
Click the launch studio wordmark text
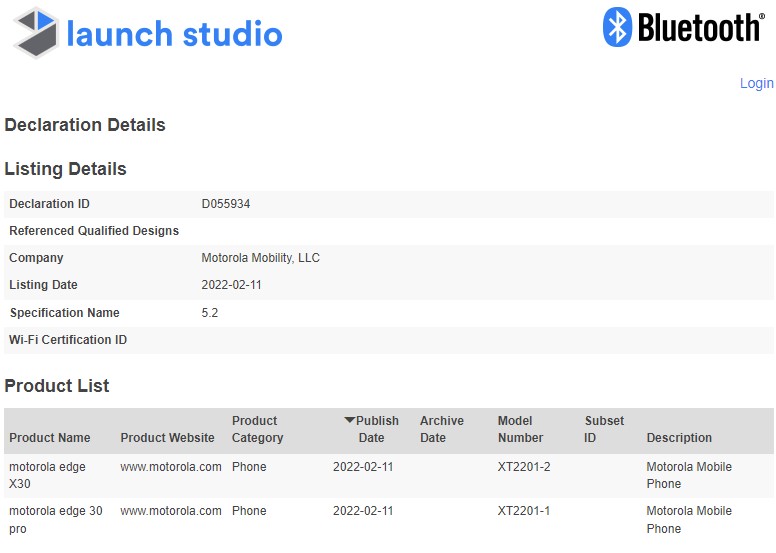tap(174, 34)
